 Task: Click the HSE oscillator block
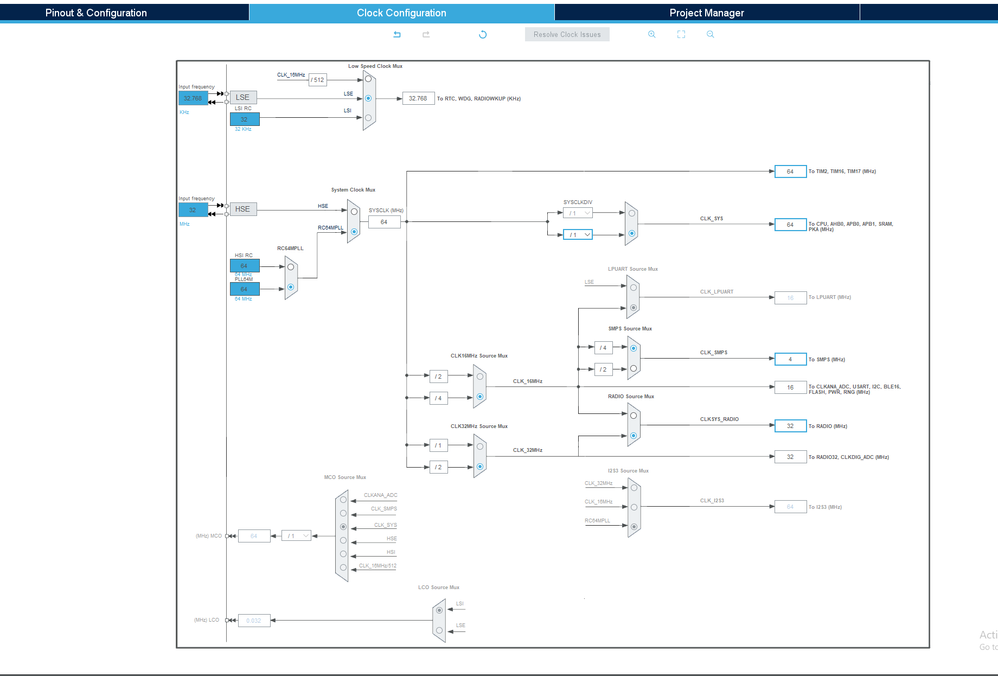point(243,209)
